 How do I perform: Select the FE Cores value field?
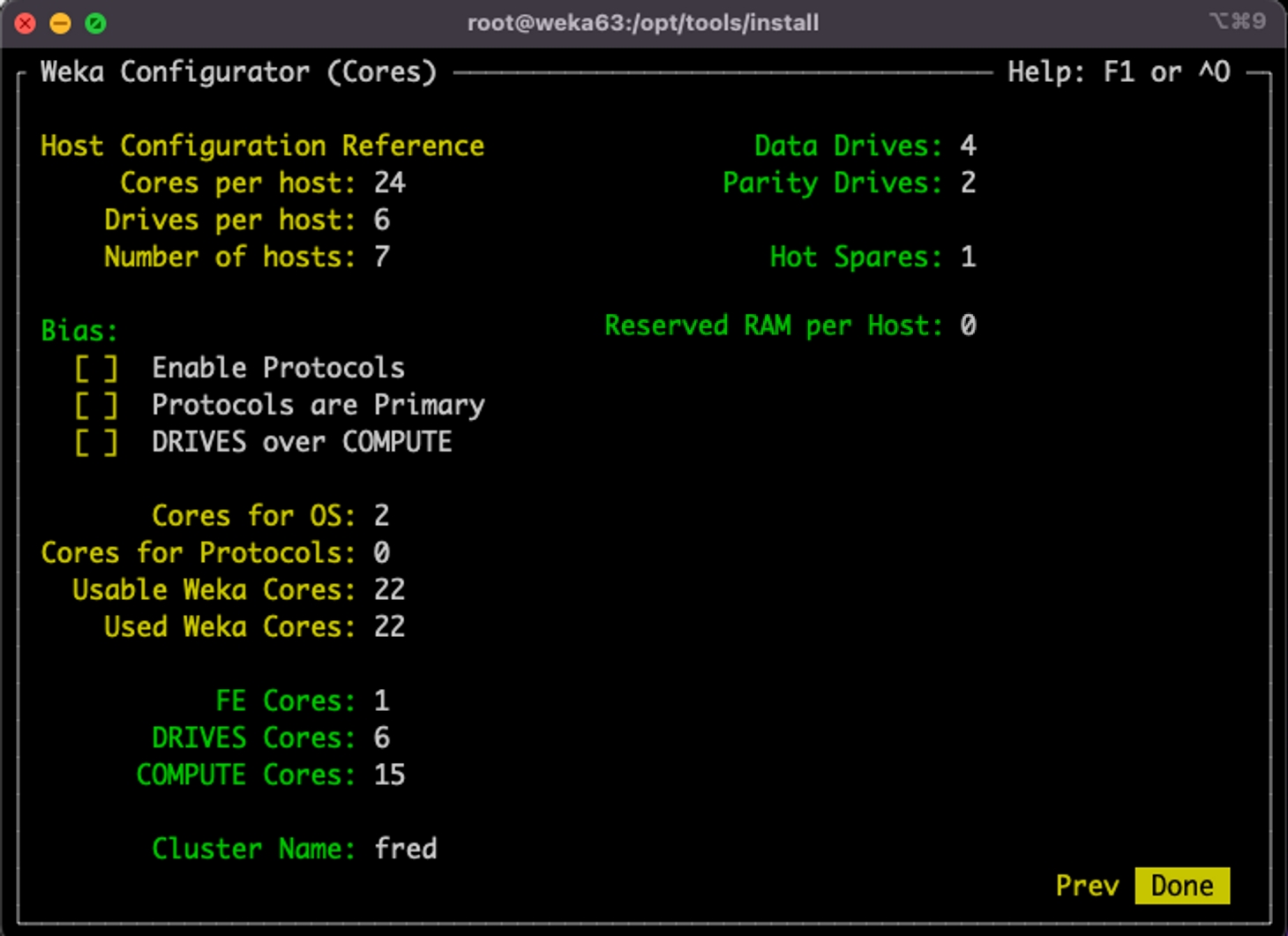[x=381, y=700]
